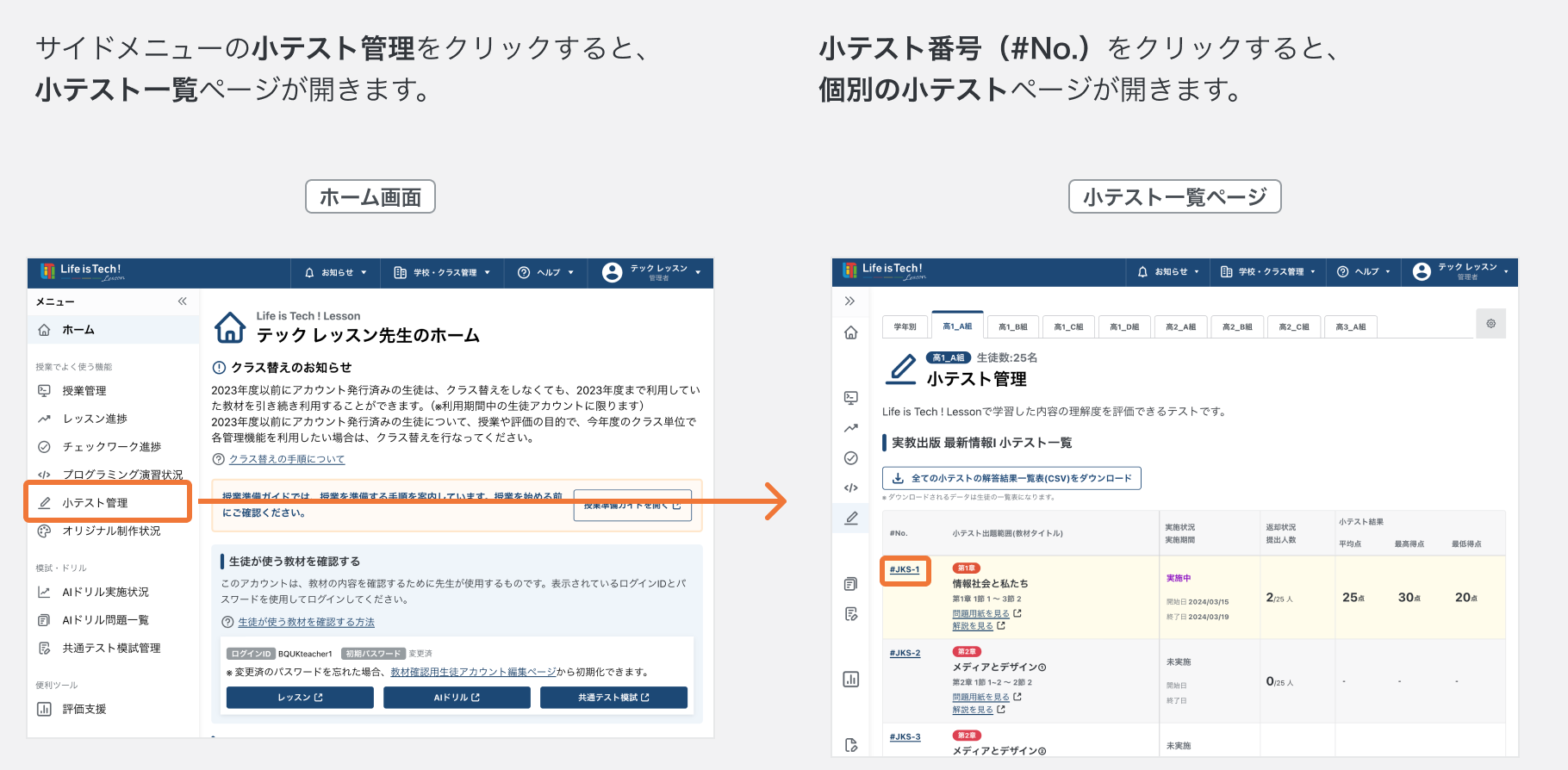1568x770 pixels.
Task: Switch to the 高2_A組 class tab
Action: (x=1180, y=327)
